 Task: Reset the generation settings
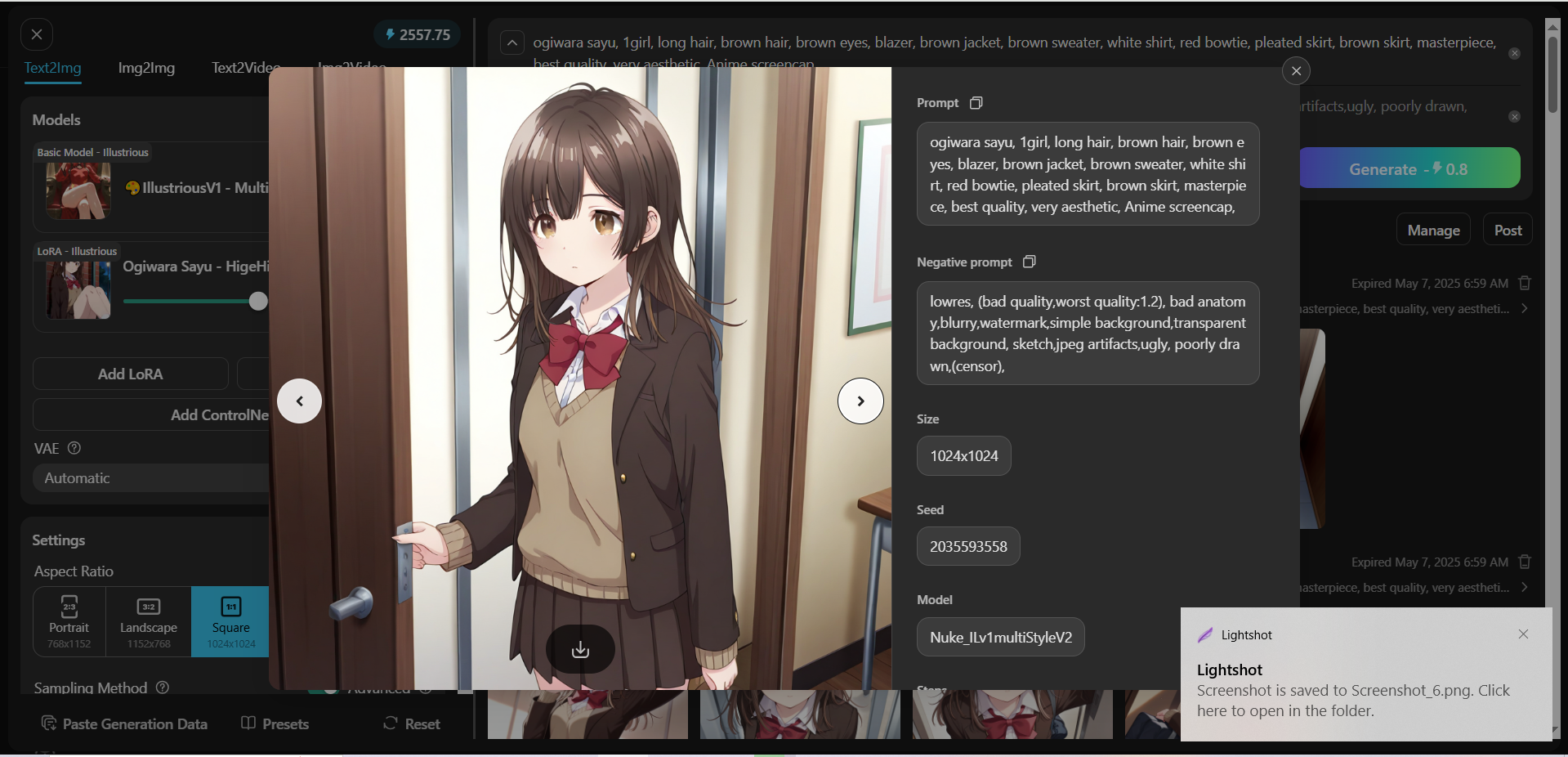tap(412, 723)
